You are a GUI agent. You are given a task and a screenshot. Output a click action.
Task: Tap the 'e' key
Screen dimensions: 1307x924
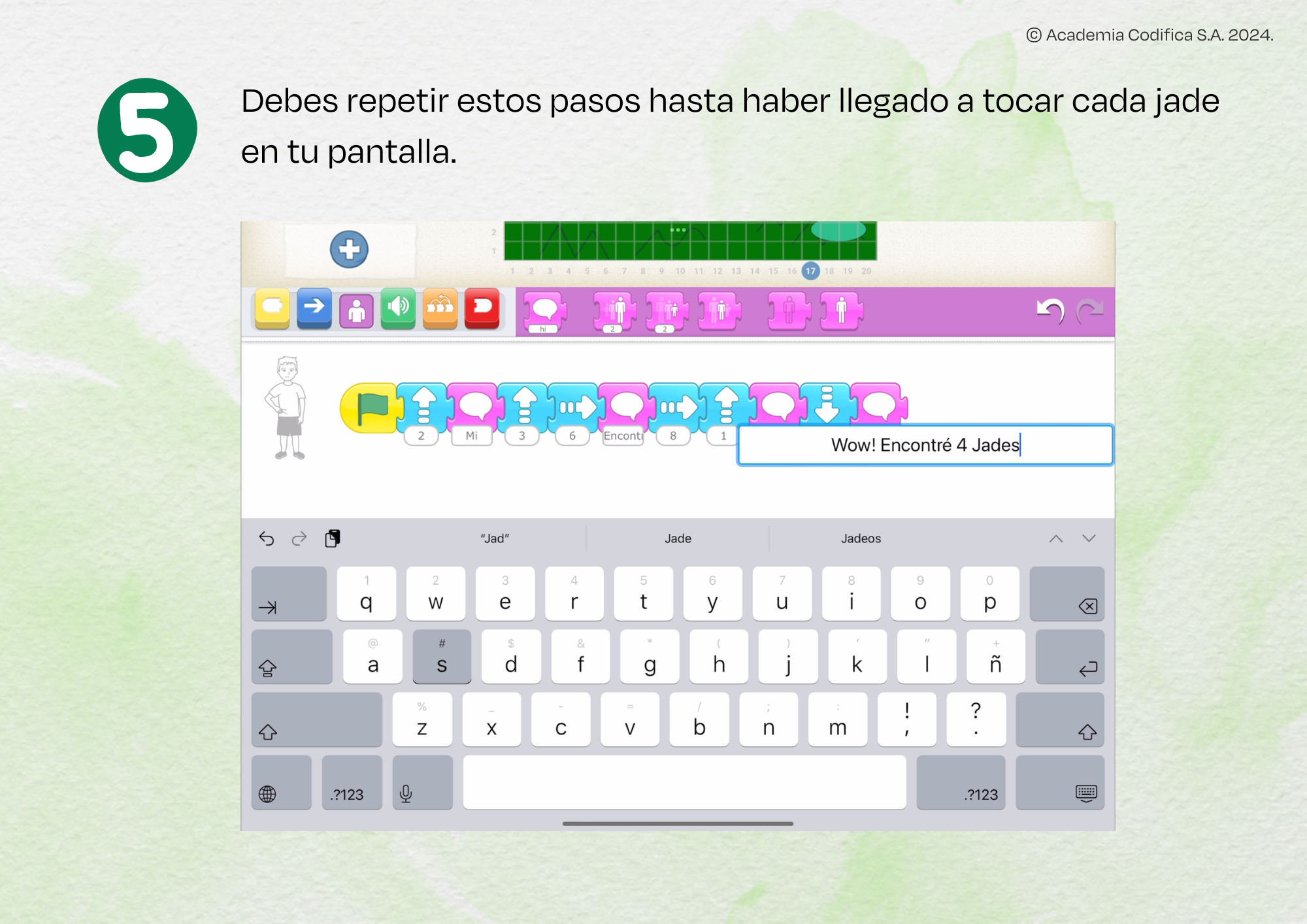[505, 593]
